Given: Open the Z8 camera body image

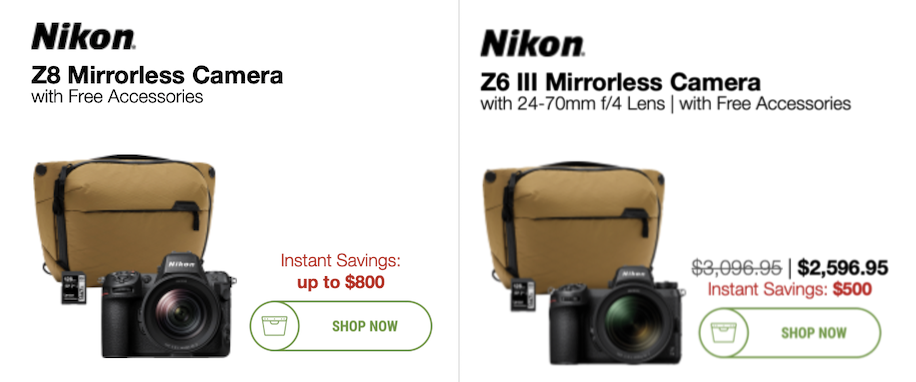Looking at the screenshot, I should point(168,306).
